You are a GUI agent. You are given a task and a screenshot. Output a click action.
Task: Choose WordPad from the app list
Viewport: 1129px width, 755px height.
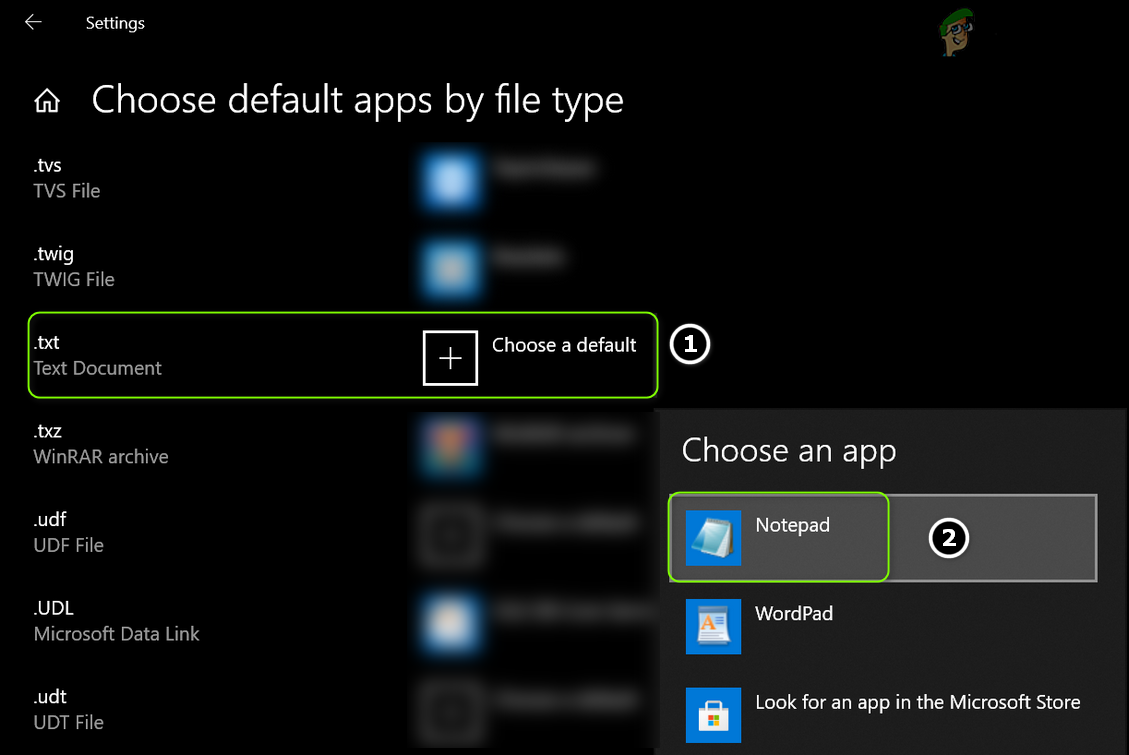794,613
